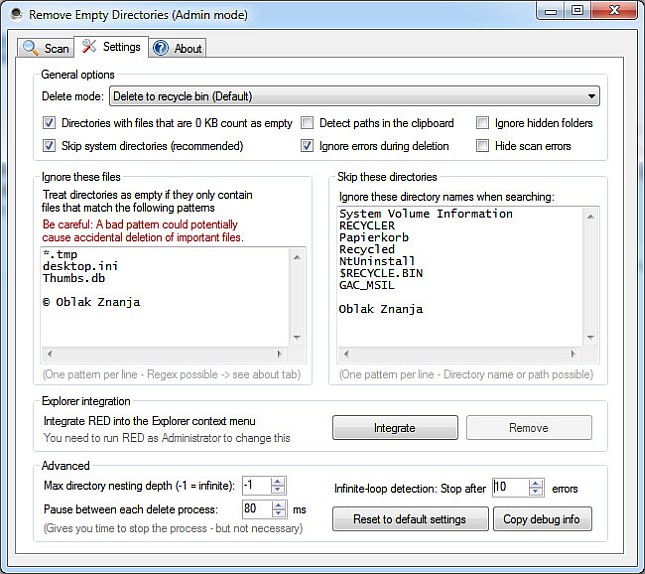The height and width of the screenshot is (574, 645).
Task: Enable Detect paths in the clipboard
Action: click(308, 124)
